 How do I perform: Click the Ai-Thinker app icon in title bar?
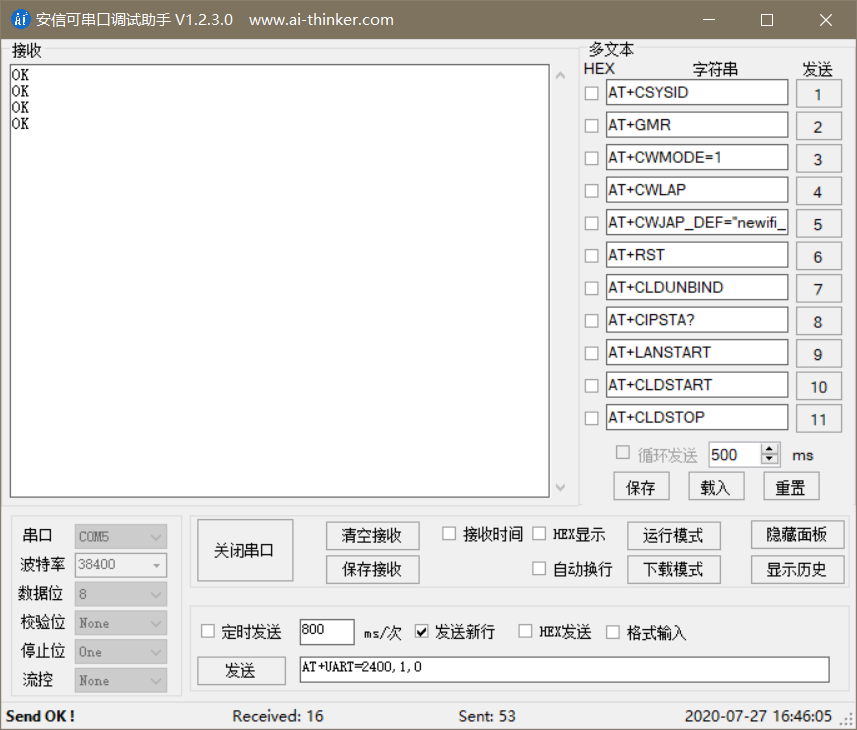(20, 19)
